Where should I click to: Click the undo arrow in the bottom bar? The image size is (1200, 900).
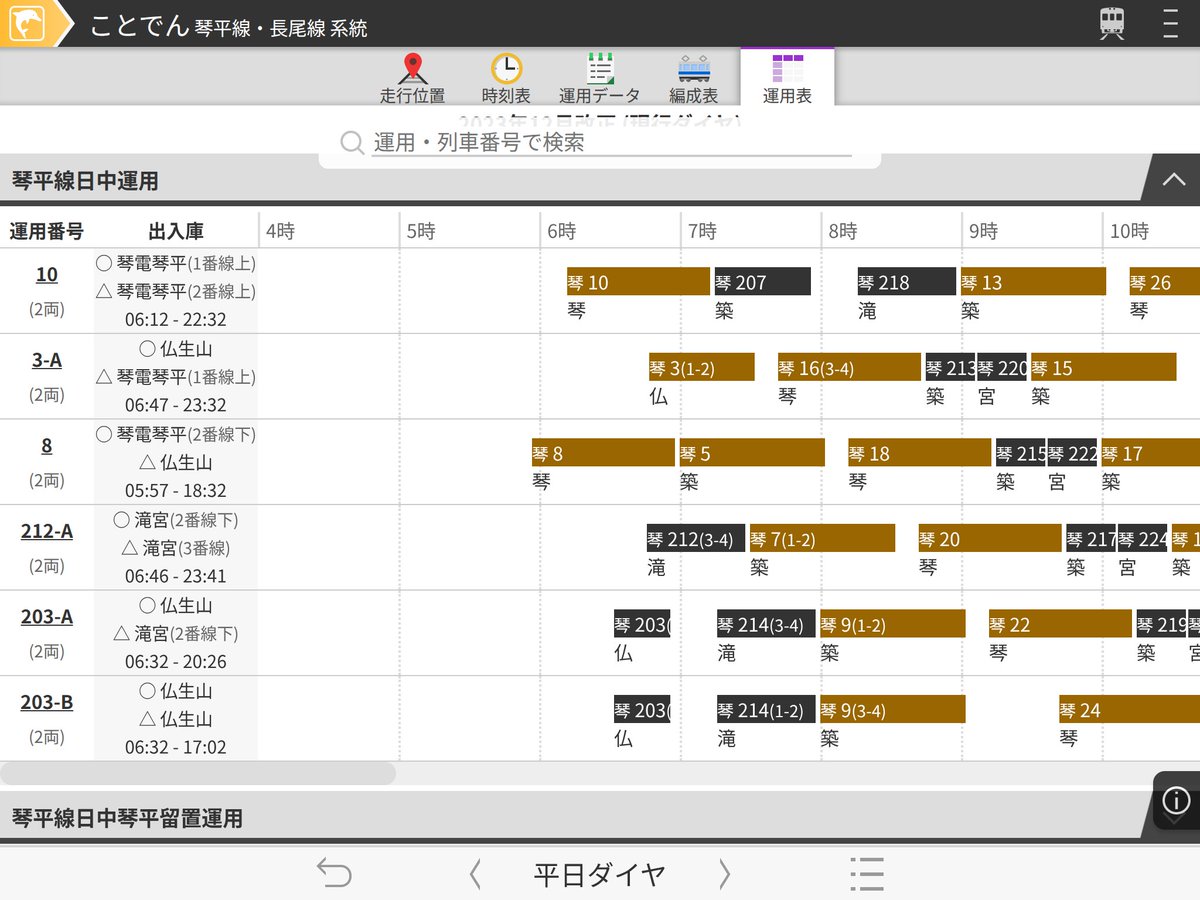pyautogui.click(x=334, y=871)
